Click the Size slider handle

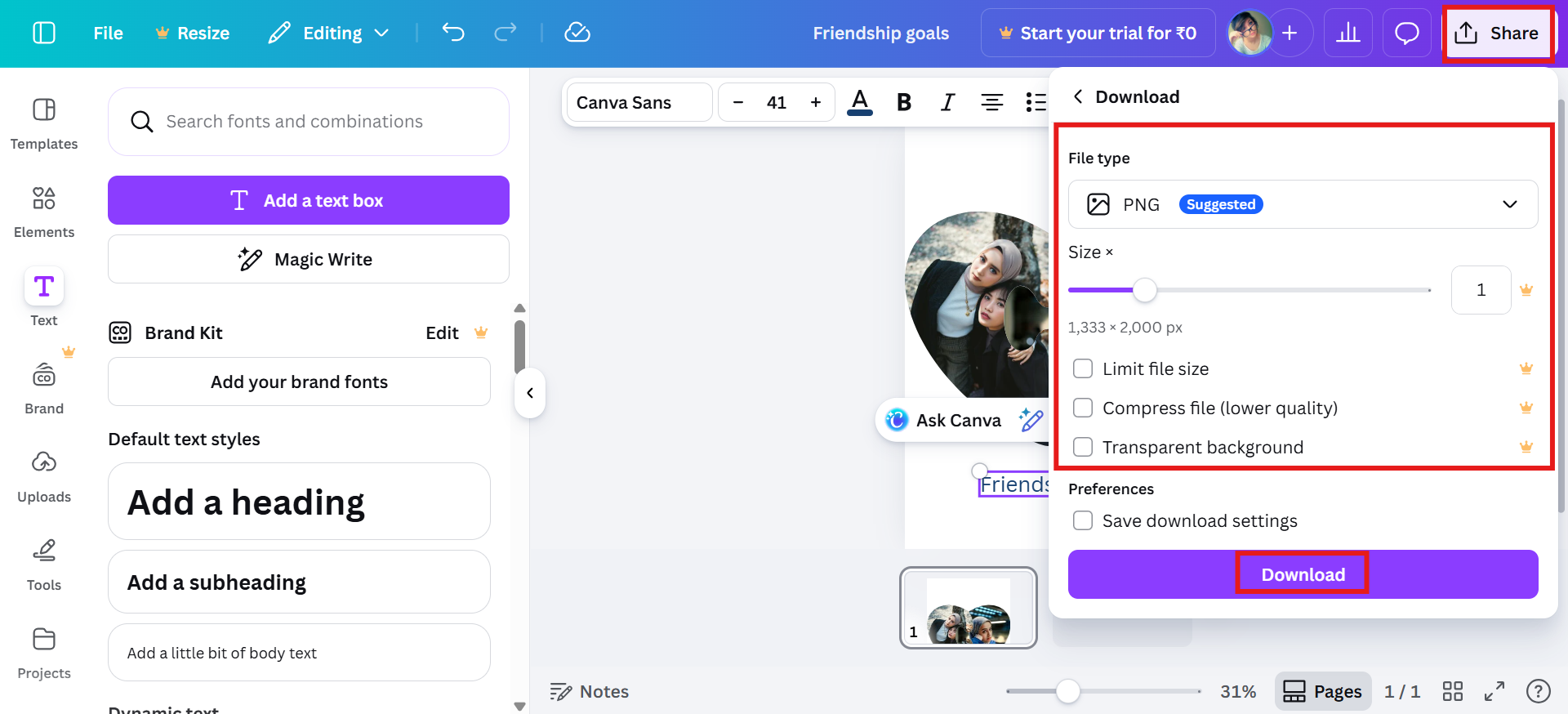[x=1145, y=290]
